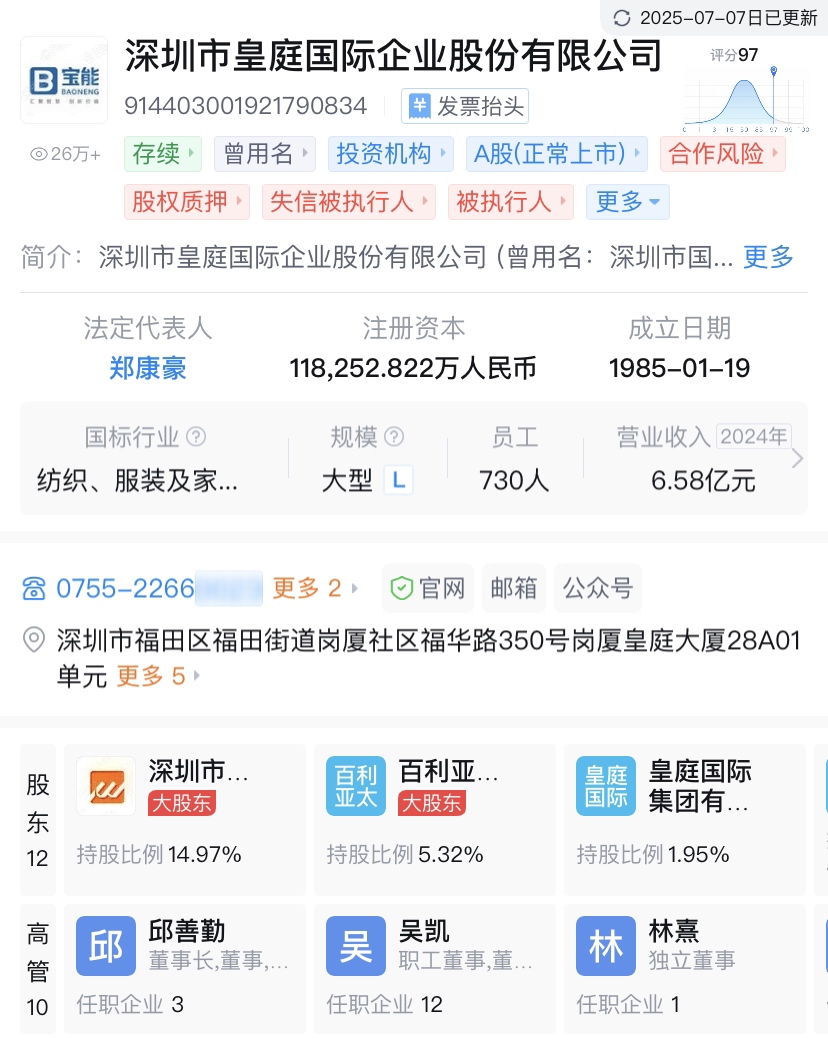Select 持股比例 5.32% text
Screen dimensions: 828x1040
[x=405, y=854]
